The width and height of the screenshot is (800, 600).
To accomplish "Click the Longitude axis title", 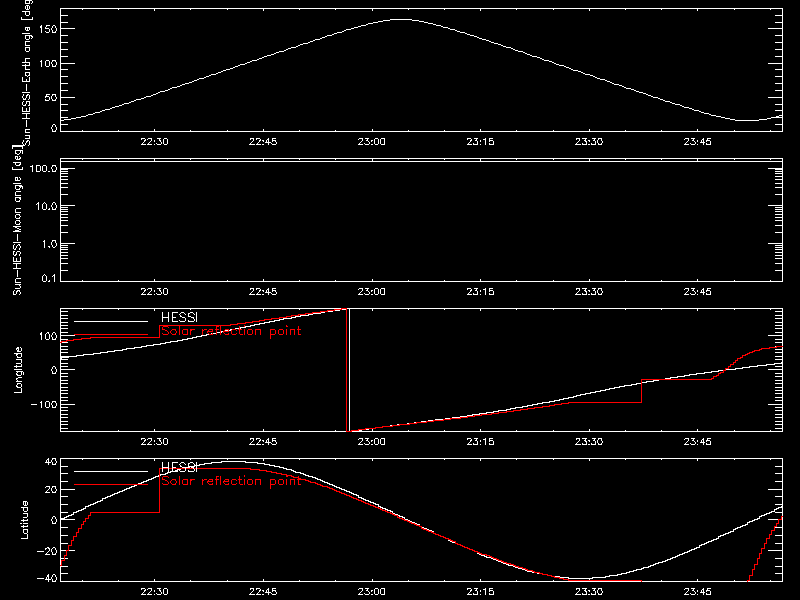I will coord(18,370).
